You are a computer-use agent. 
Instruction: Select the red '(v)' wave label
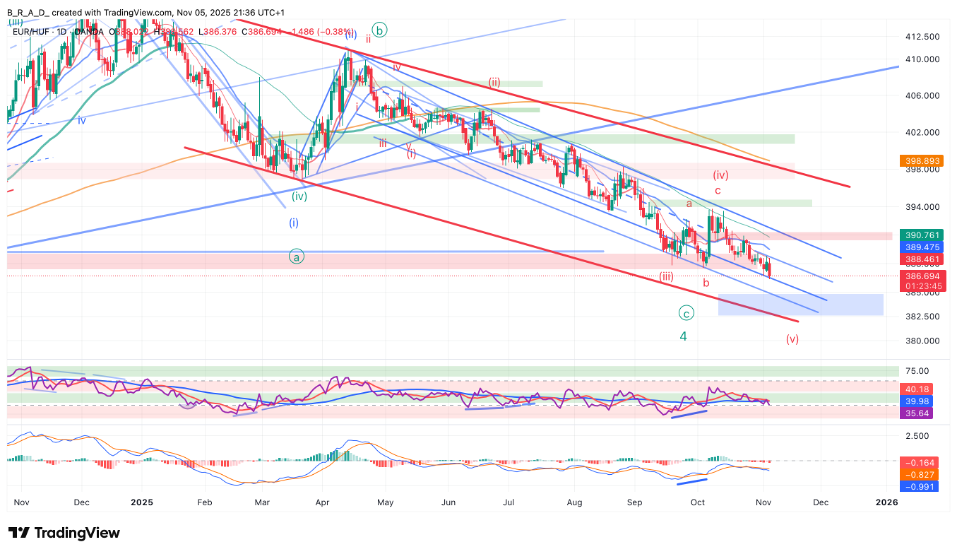click(792, 339)
